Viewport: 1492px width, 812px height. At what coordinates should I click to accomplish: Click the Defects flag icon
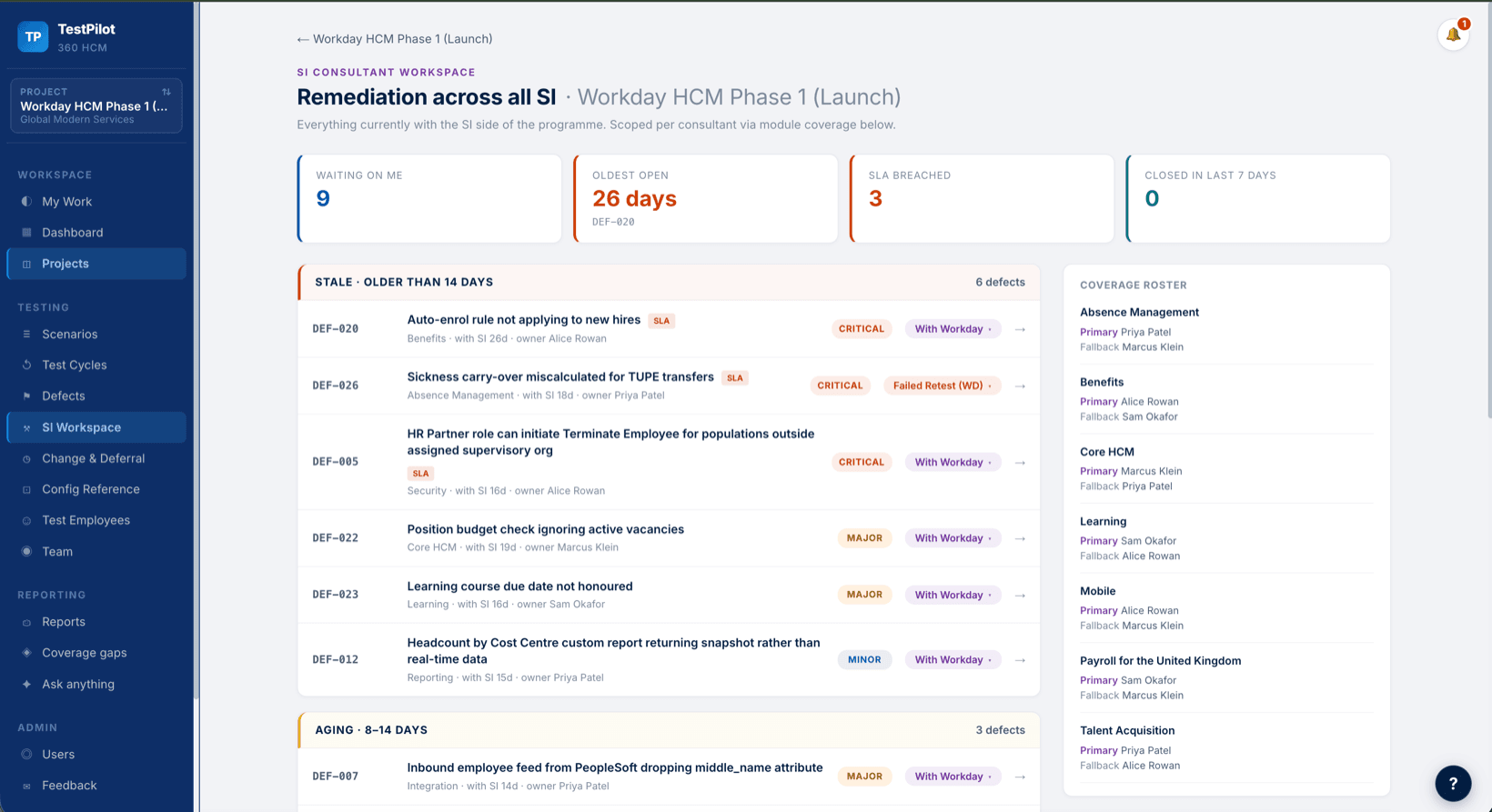[x=26, y=396]
